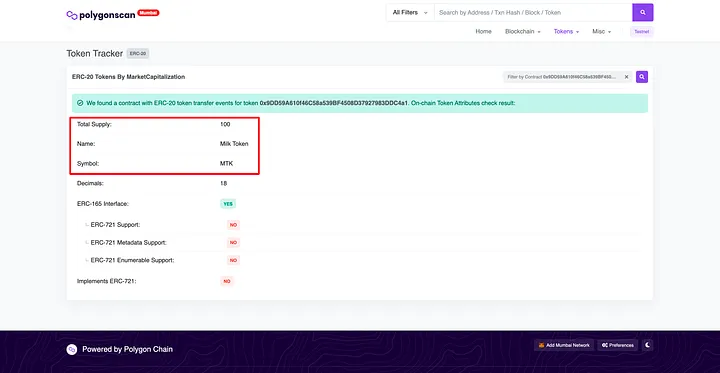Click the polygonscan logo
Image resolution: width=720 pixels, height=373 pixels.
[x=101, y=15]
